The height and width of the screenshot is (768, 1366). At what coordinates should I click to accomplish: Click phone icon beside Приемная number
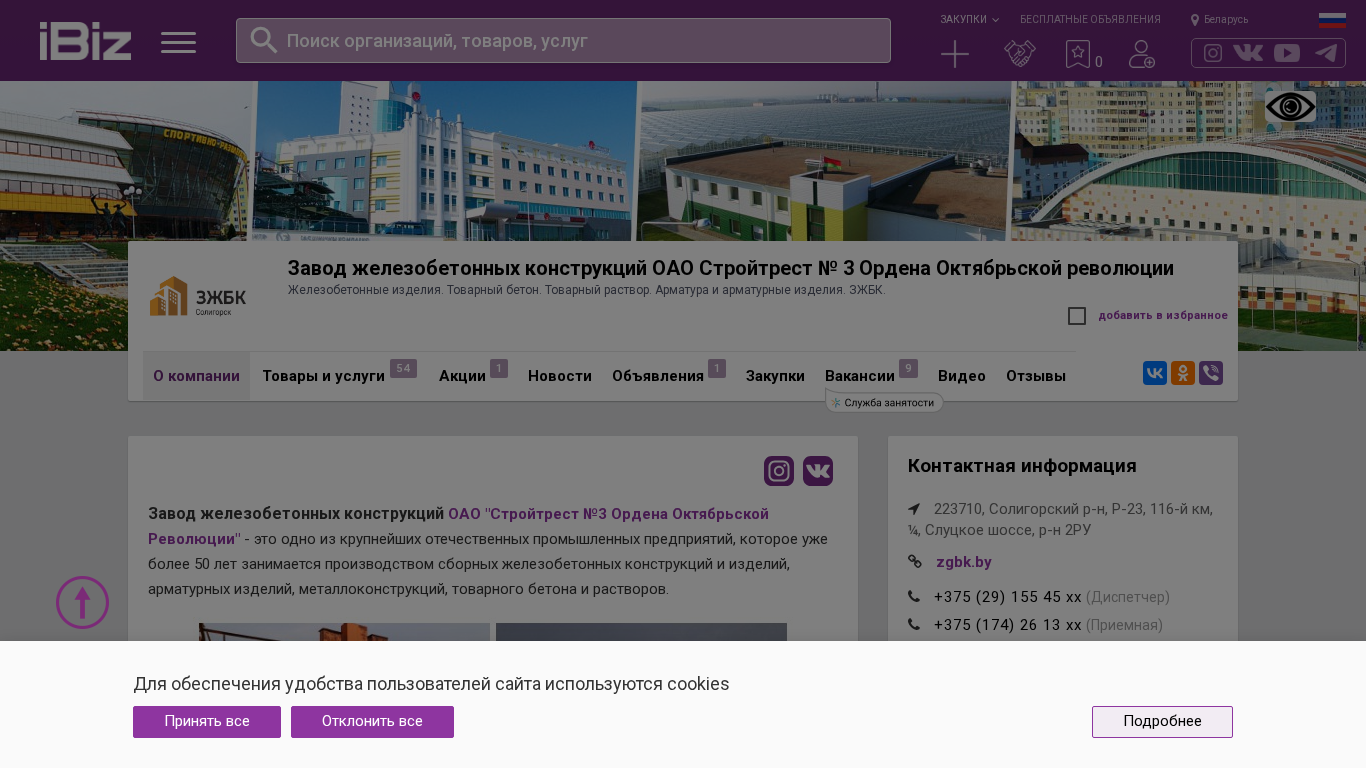pos(914,625)
